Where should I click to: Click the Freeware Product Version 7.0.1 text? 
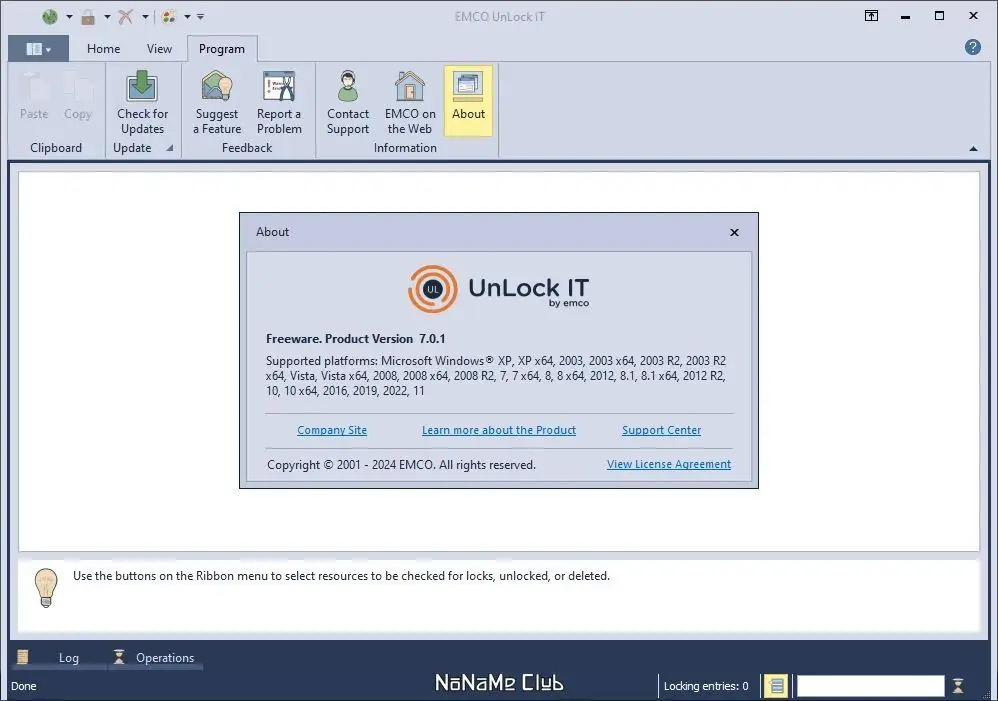[355, 339]
